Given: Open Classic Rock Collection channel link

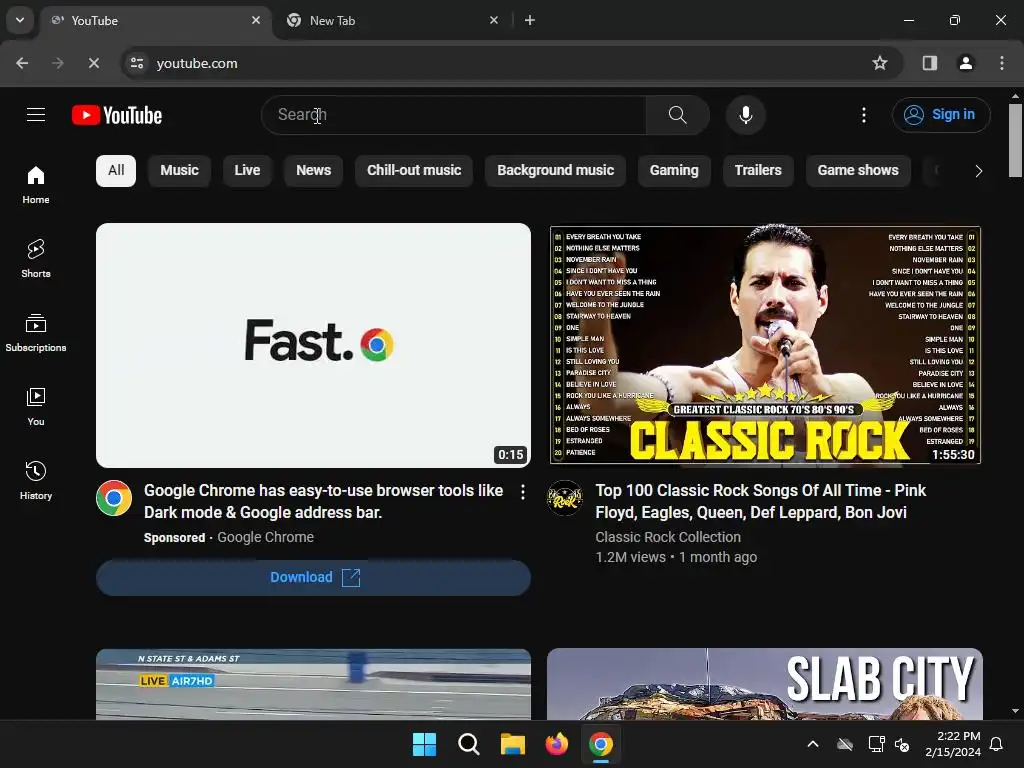Looking at the screenshot, I should click(x=668, y=537).
